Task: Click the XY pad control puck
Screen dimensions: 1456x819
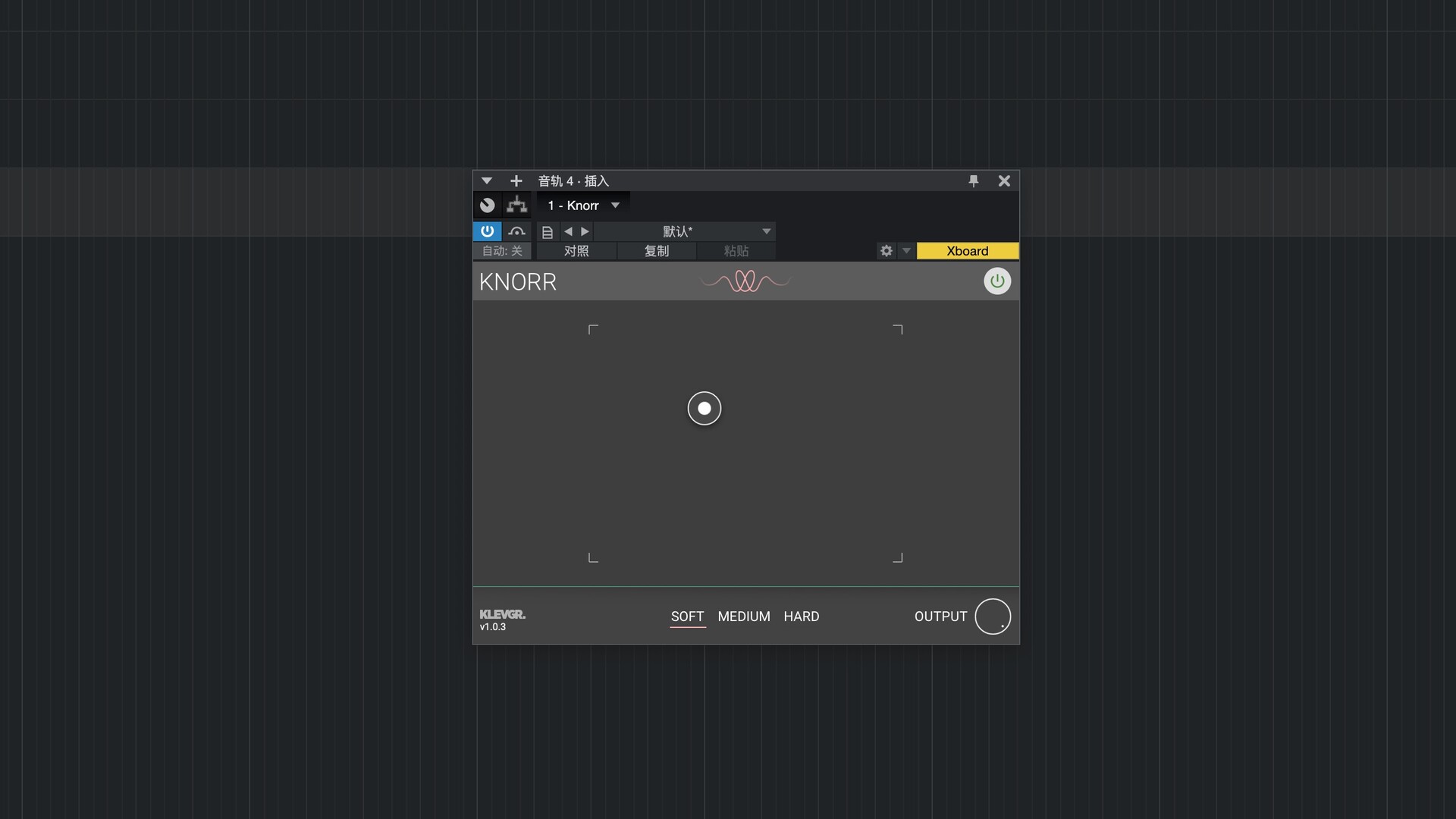Action: (704, 409)
